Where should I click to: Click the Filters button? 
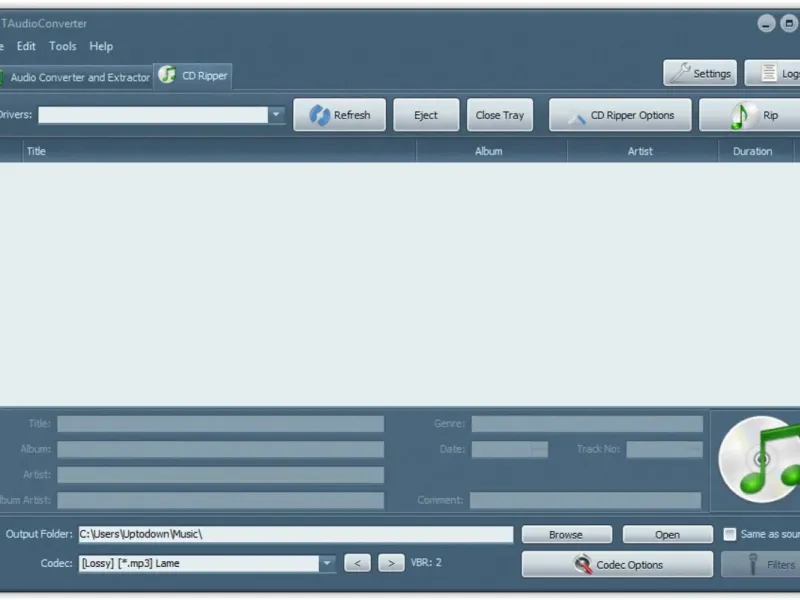point(761,564)
